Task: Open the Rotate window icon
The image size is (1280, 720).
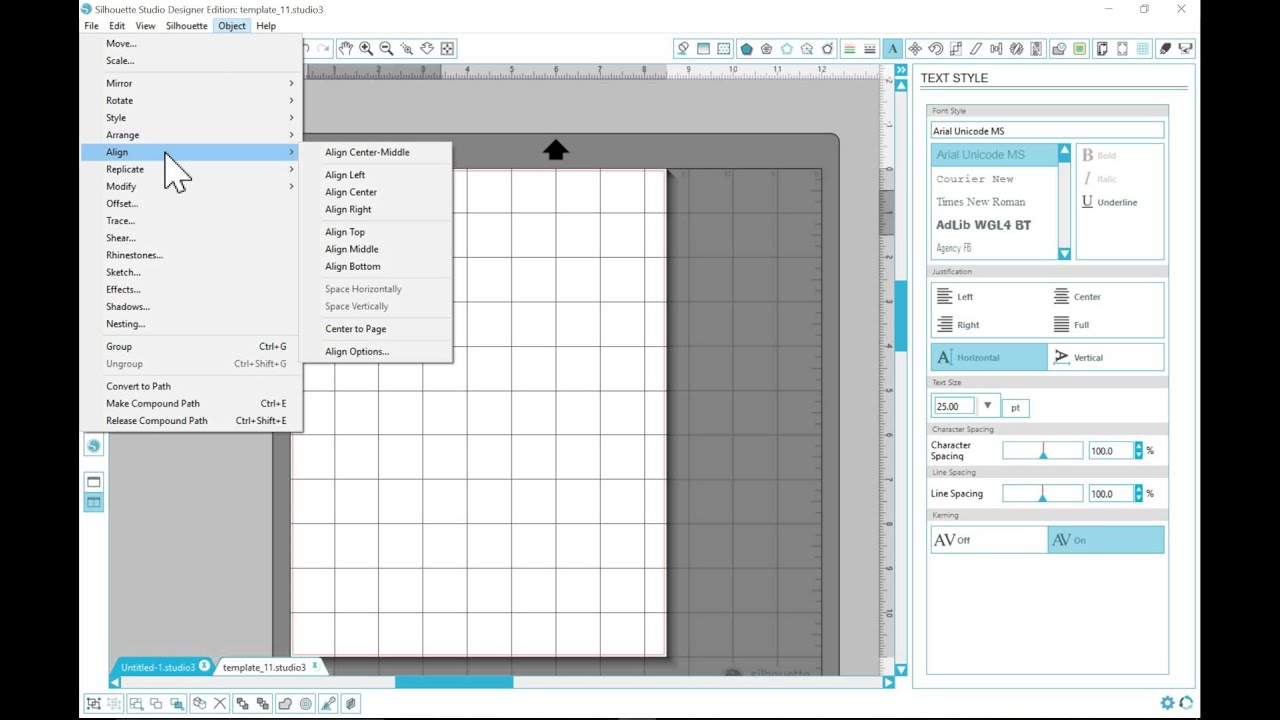Action: point(936,48)
